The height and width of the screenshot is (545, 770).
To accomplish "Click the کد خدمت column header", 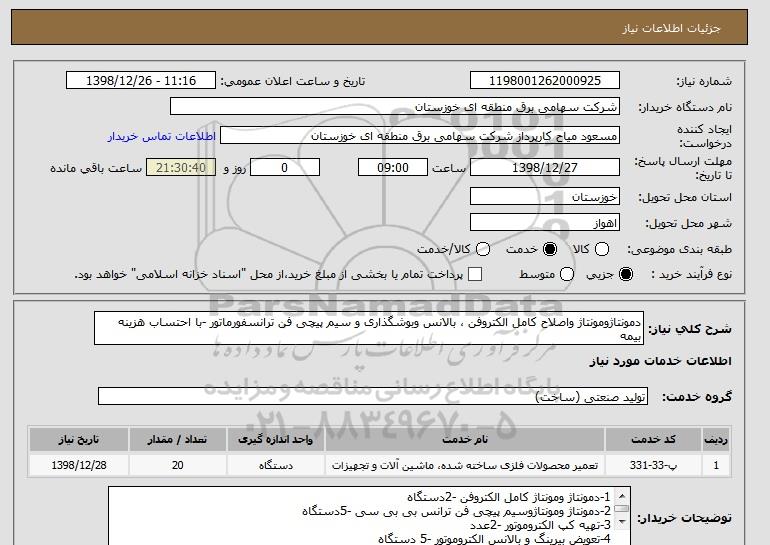I will (653, 439).
